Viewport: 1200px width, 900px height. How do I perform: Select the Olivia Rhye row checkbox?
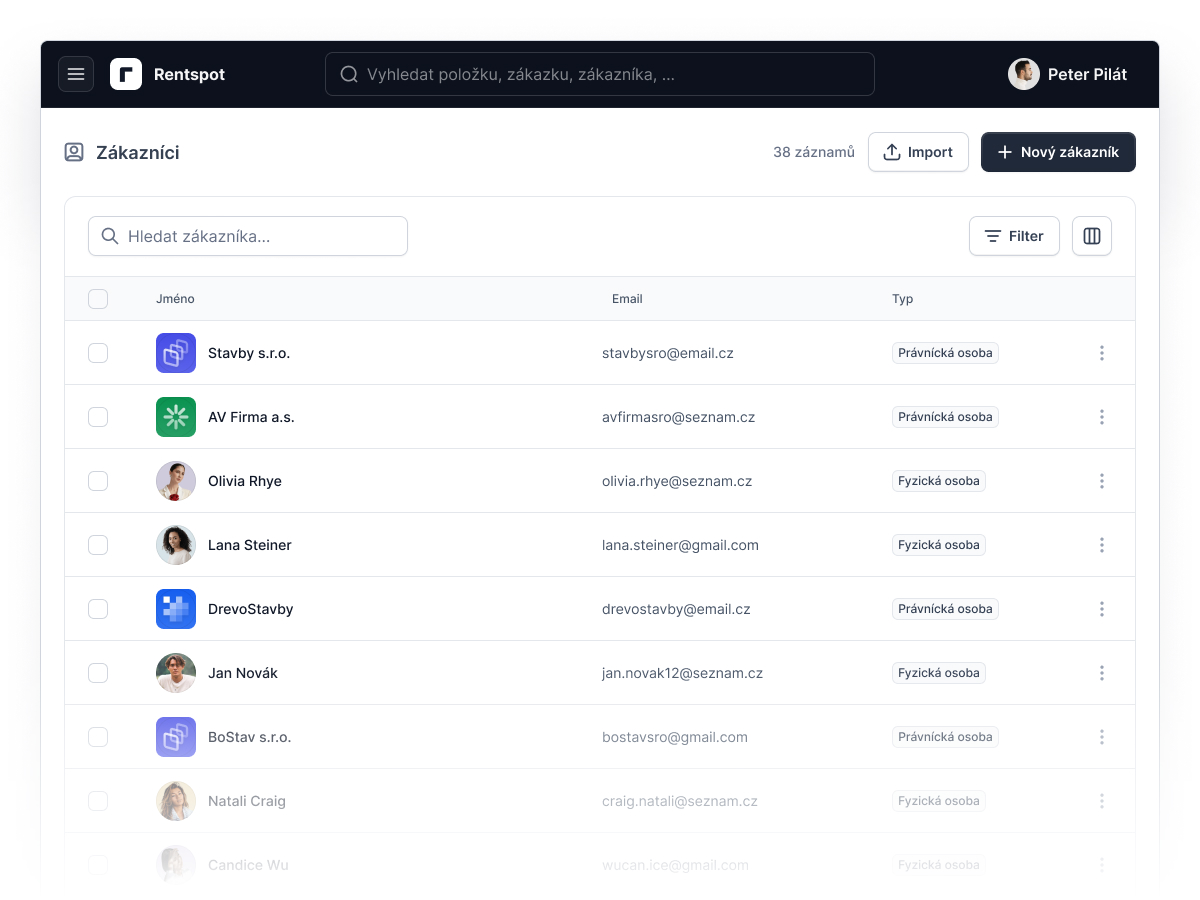(98, 481)
